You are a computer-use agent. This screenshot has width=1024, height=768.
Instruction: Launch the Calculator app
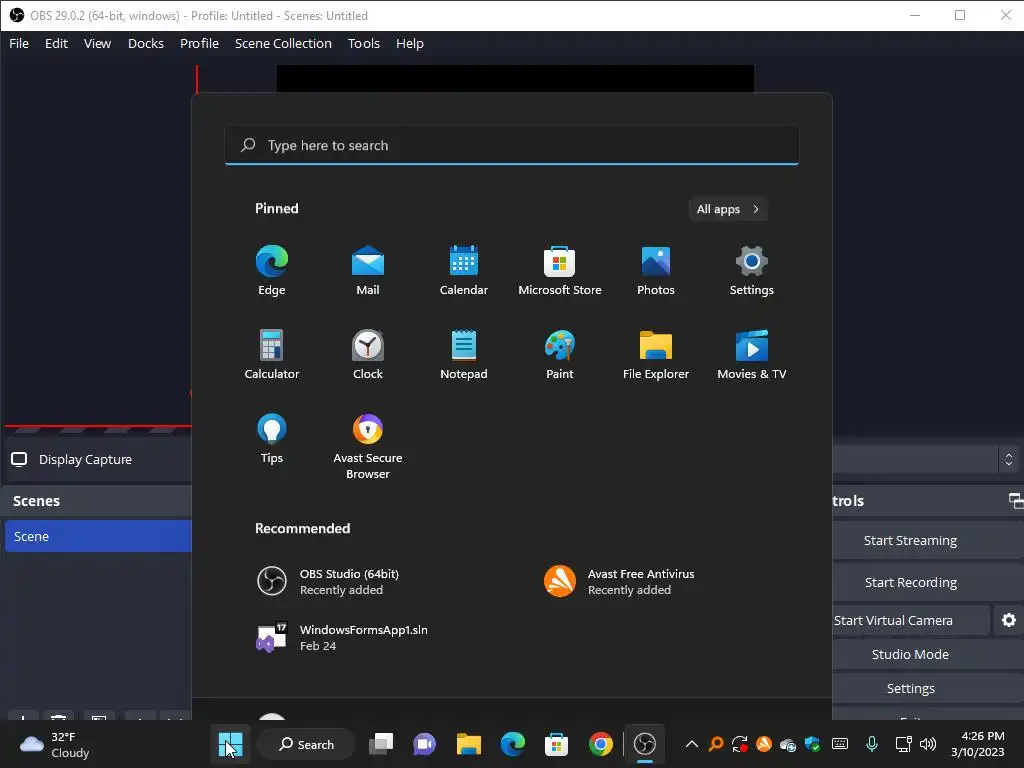coord(272,355)
